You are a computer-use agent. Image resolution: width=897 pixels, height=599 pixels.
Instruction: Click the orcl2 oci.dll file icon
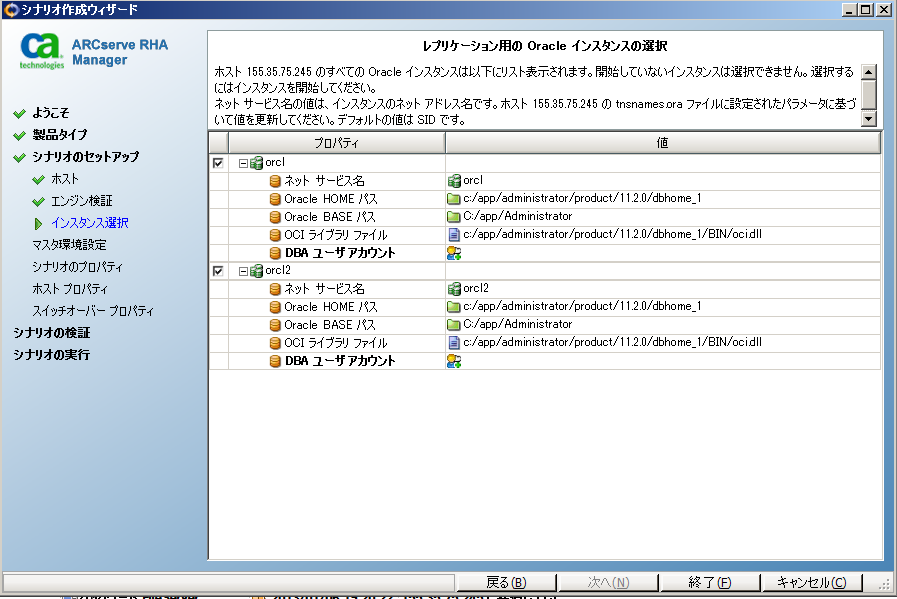[454, 343]
